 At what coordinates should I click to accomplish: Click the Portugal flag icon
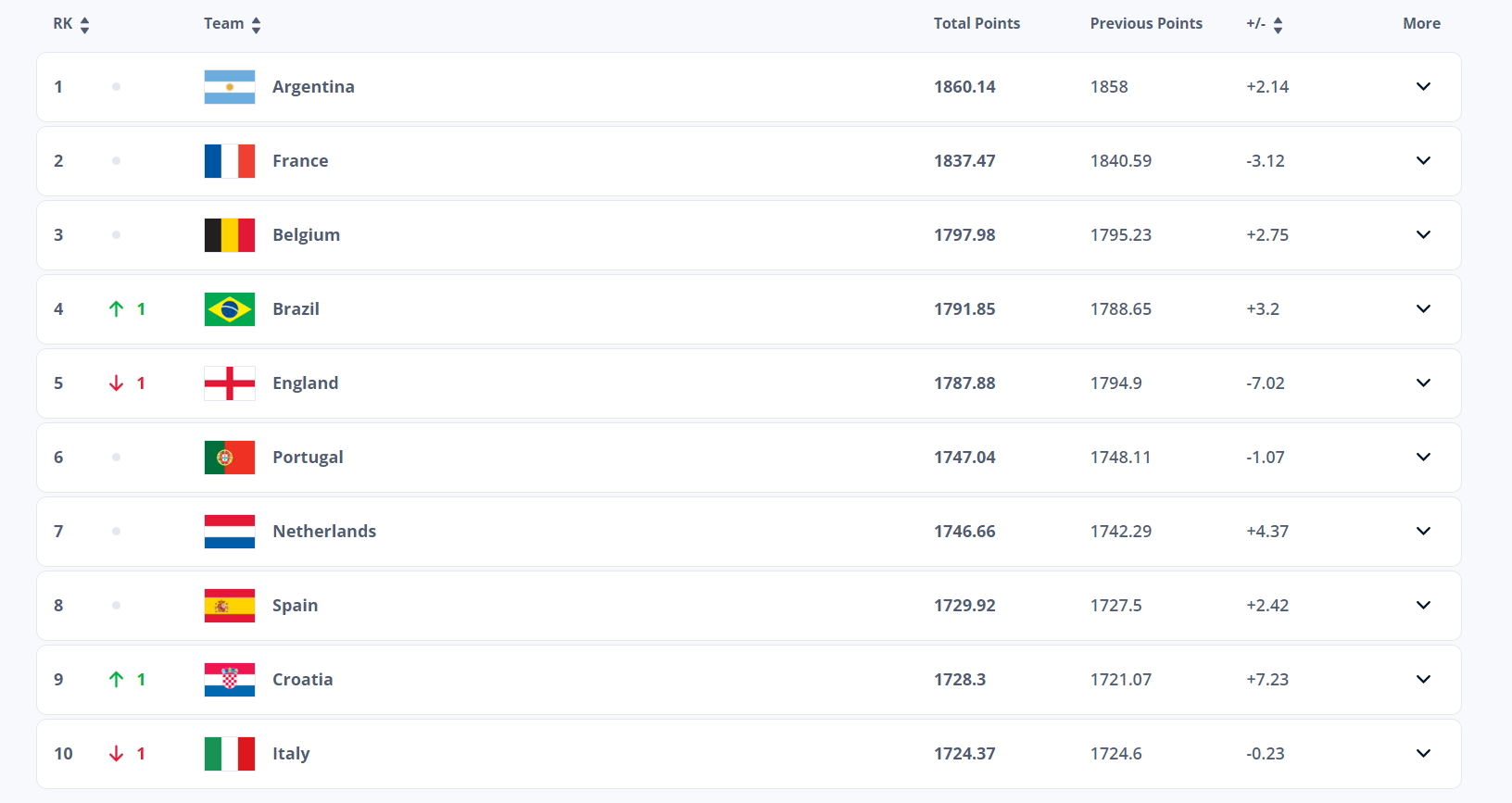[229, 458]
